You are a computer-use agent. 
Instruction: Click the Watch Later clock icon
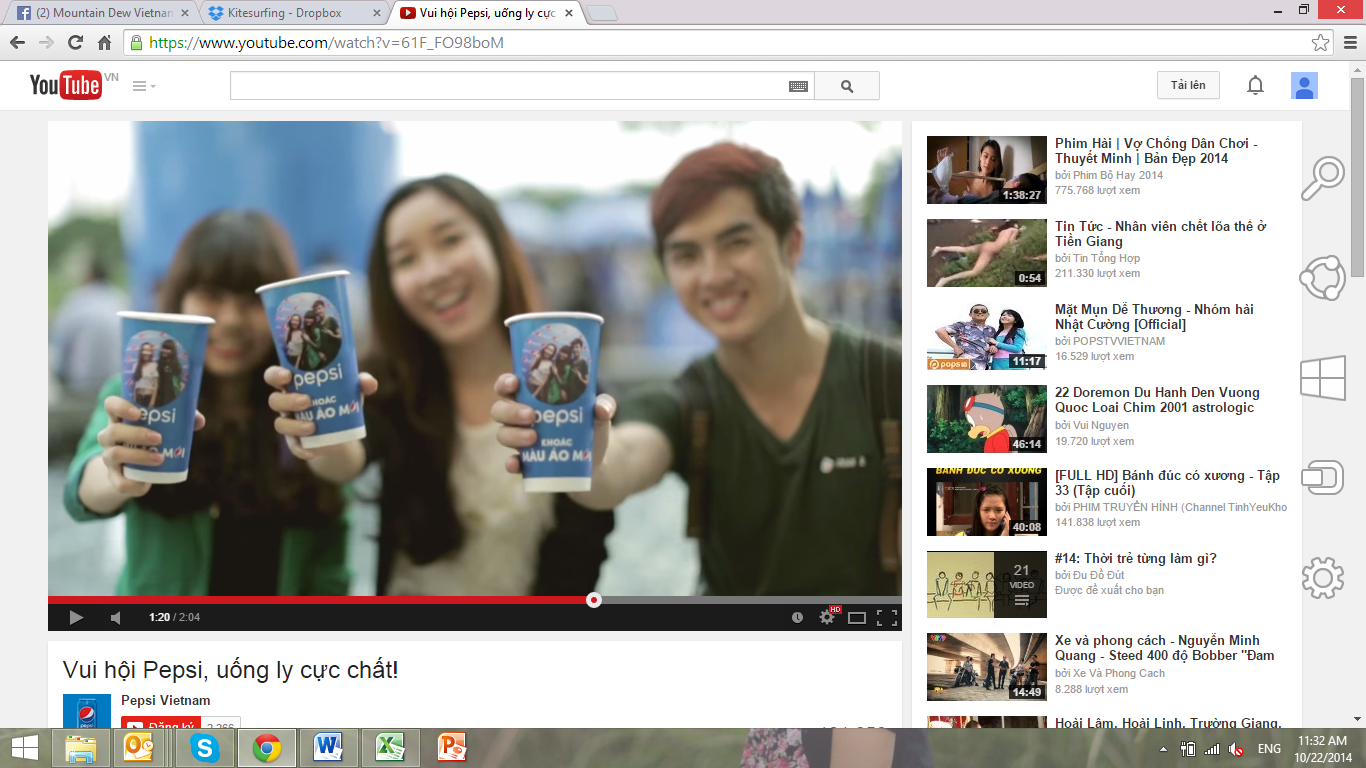[797, 618]
